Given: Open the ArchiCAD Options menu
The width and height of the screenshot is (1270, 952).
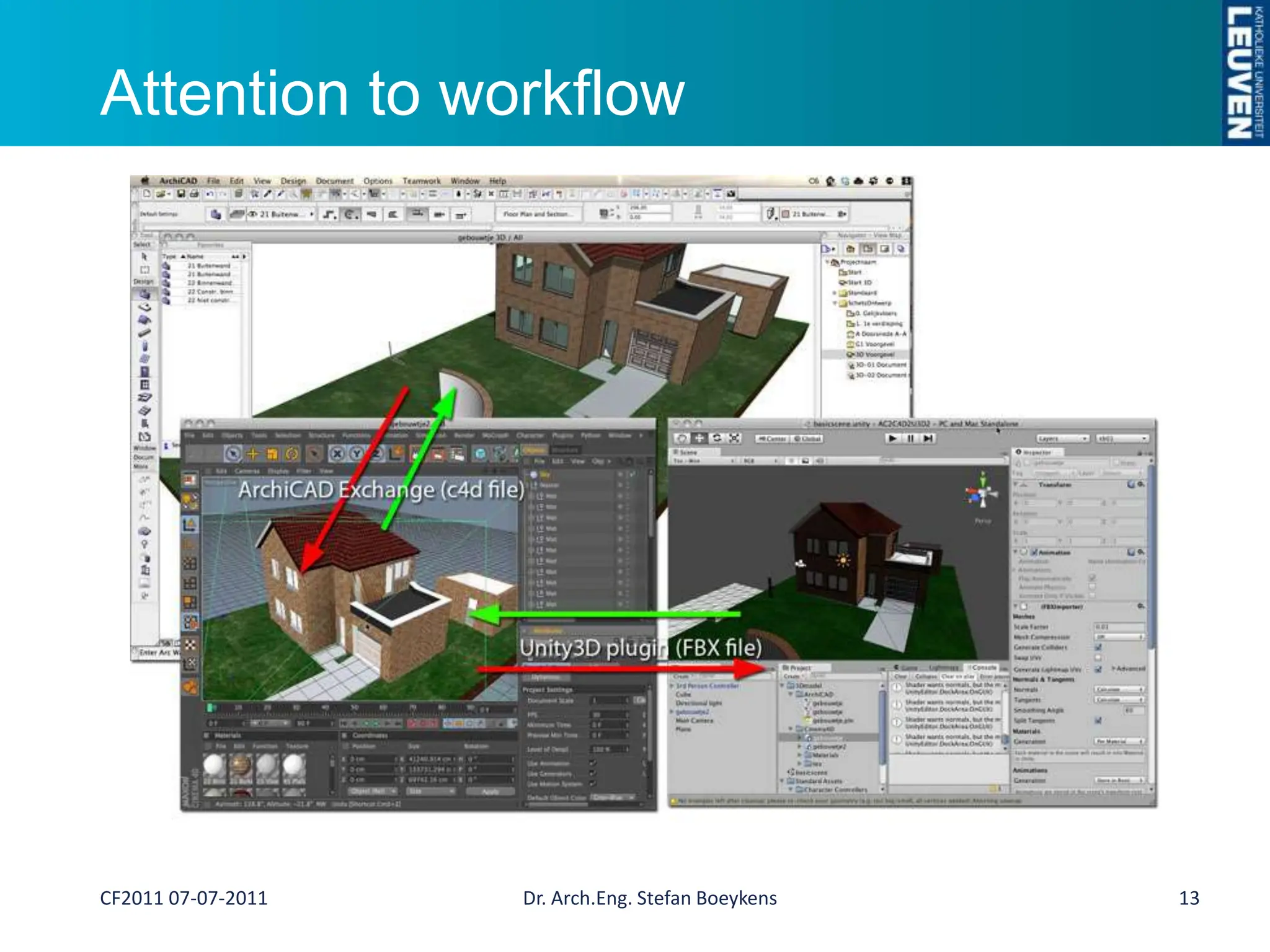Looking at the screenshot, I should (x=378, y=181).
